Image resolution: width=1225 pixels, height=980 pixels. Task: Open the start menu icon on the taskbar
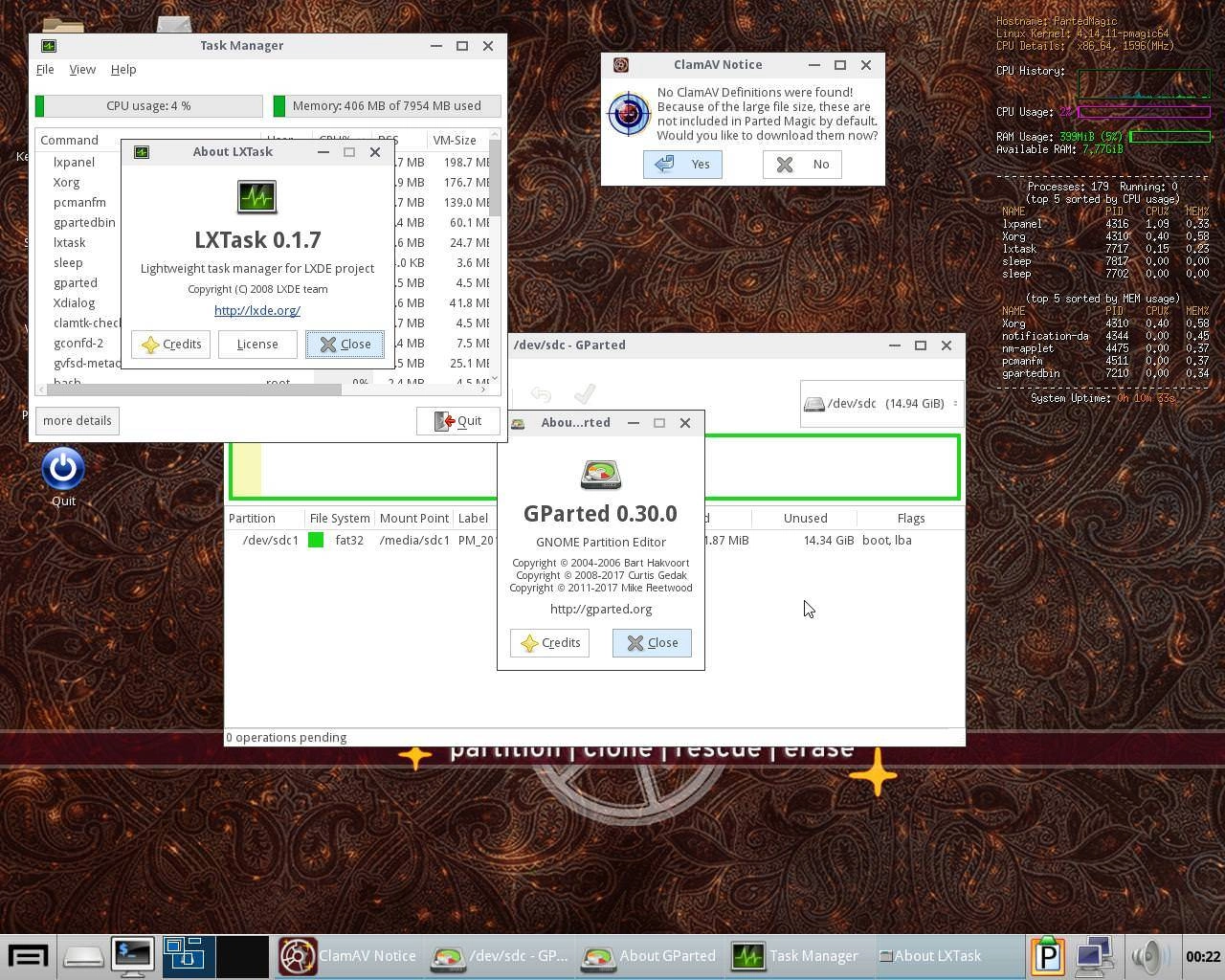(28, 956)
